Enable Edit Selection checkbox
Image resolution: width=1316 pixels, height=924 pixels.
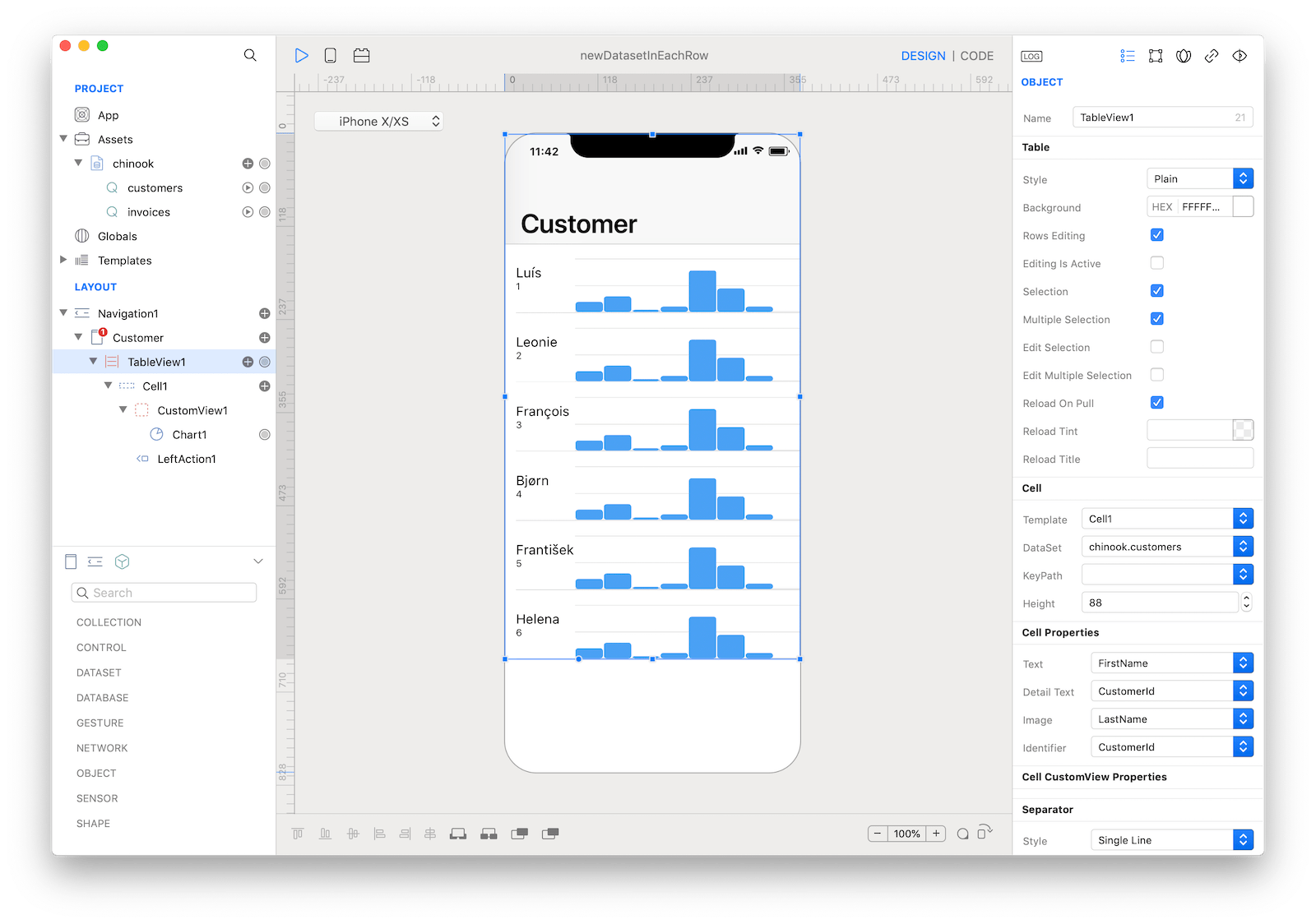coord(1157,347)
